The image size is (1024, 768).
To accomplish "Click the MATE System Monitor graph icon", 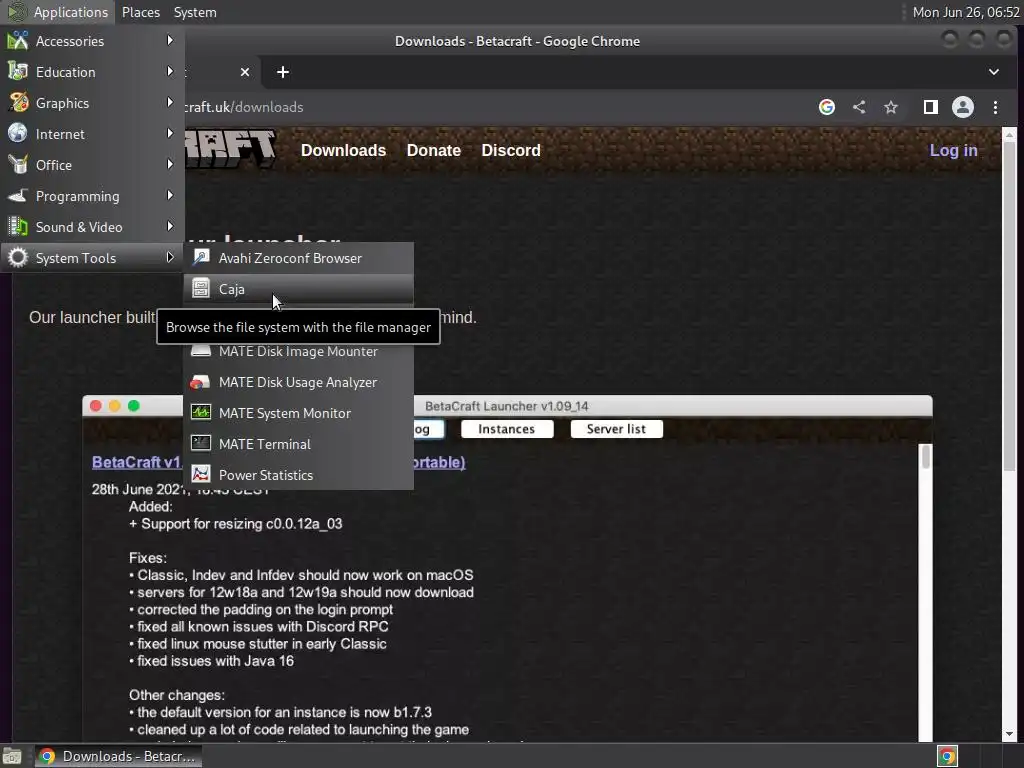I will 200,412.
